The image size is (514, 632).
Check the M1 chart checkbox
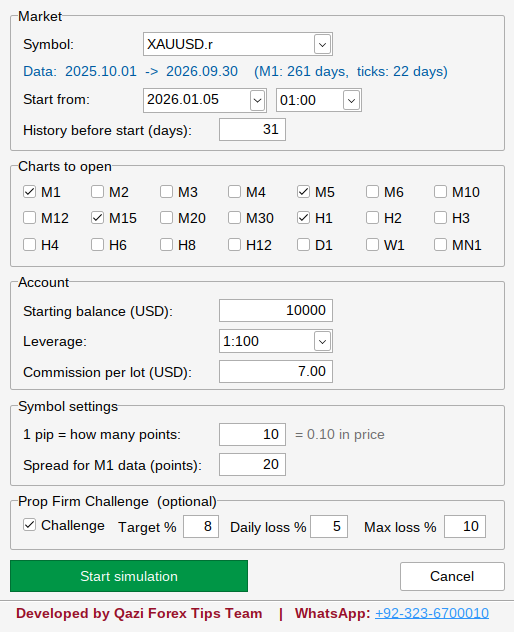coord(29,191)
